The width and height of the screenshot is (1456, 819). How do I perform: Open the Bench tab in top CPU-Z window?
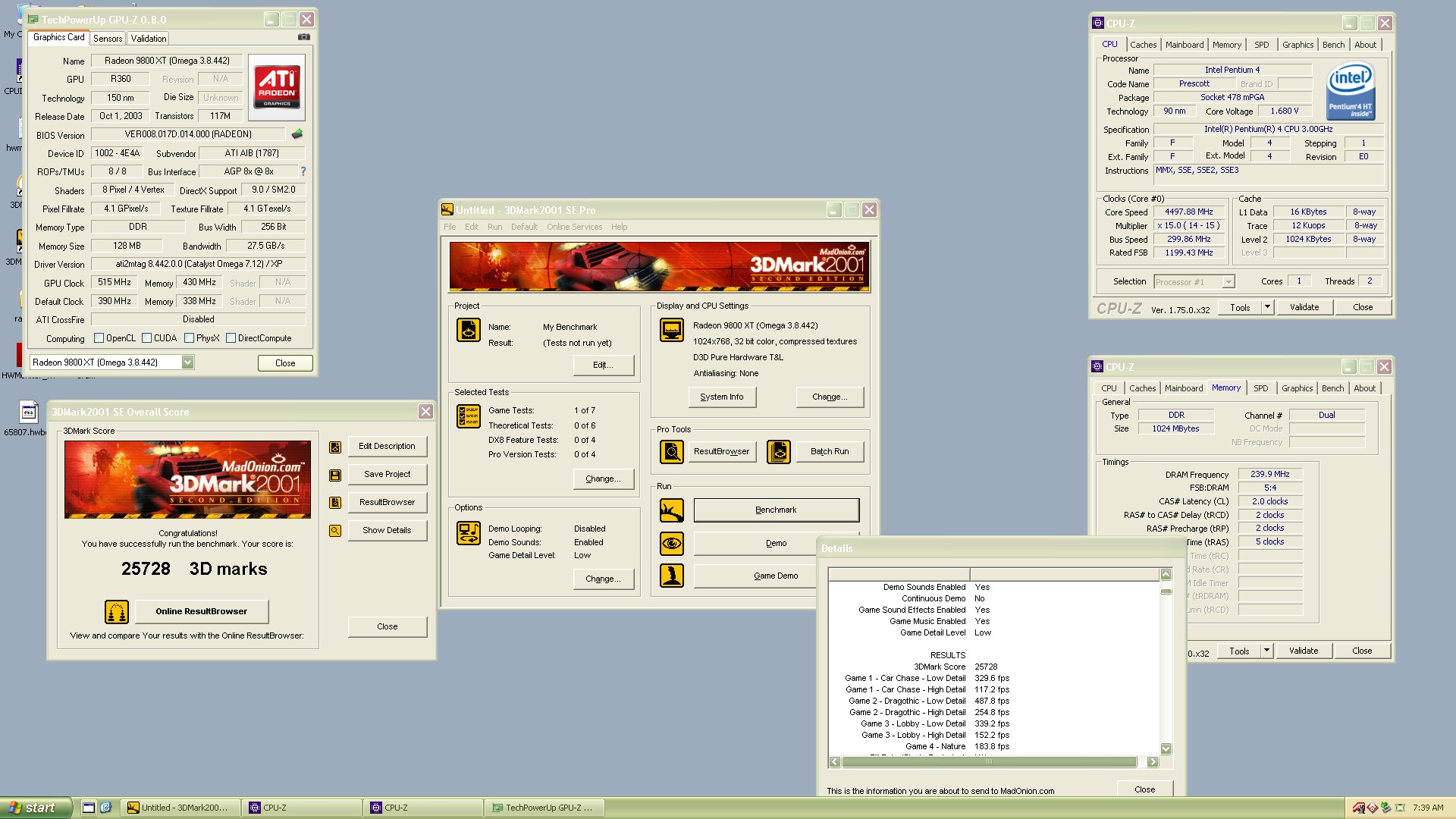click(1333, 45)
